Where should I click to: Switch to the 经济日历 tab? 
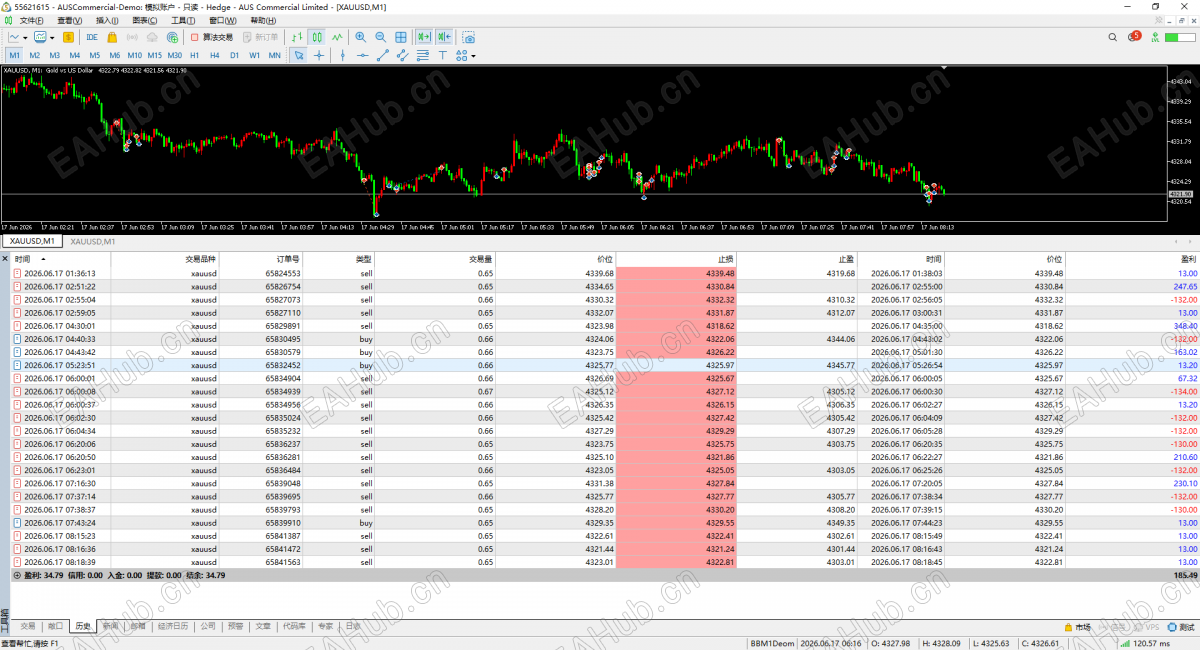tap(172, 627)
